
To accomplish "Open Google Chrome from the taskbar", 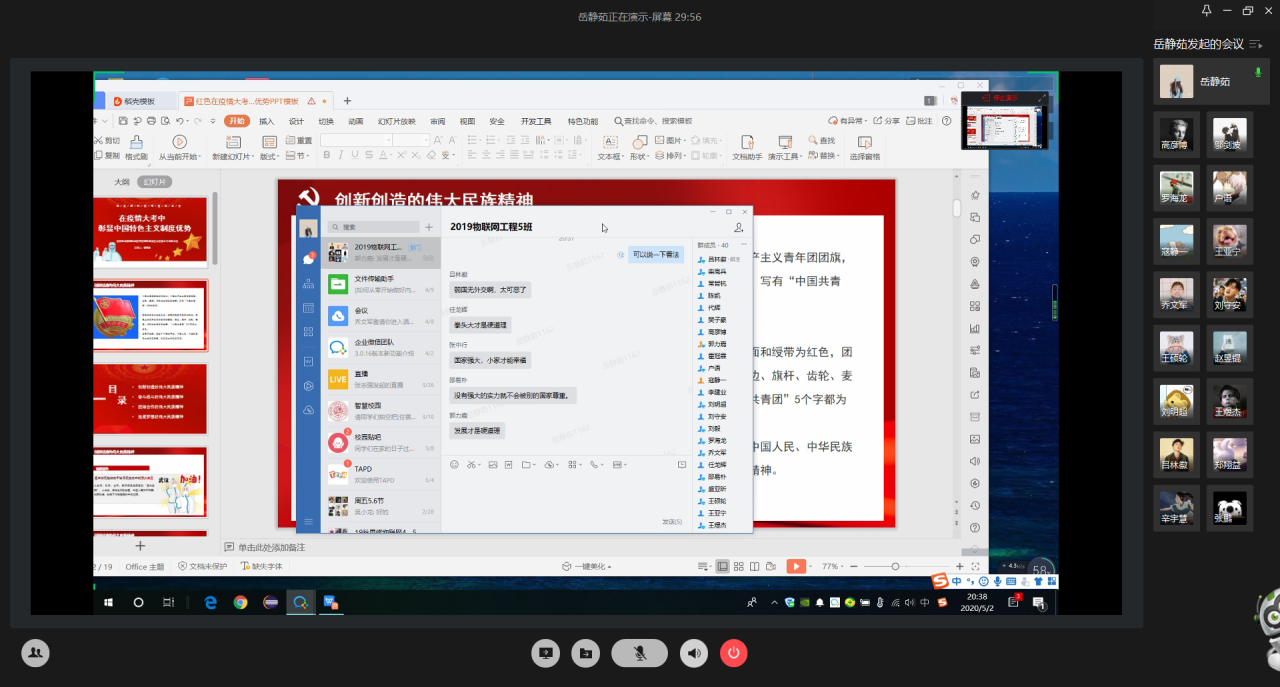I will coord(240,602).
